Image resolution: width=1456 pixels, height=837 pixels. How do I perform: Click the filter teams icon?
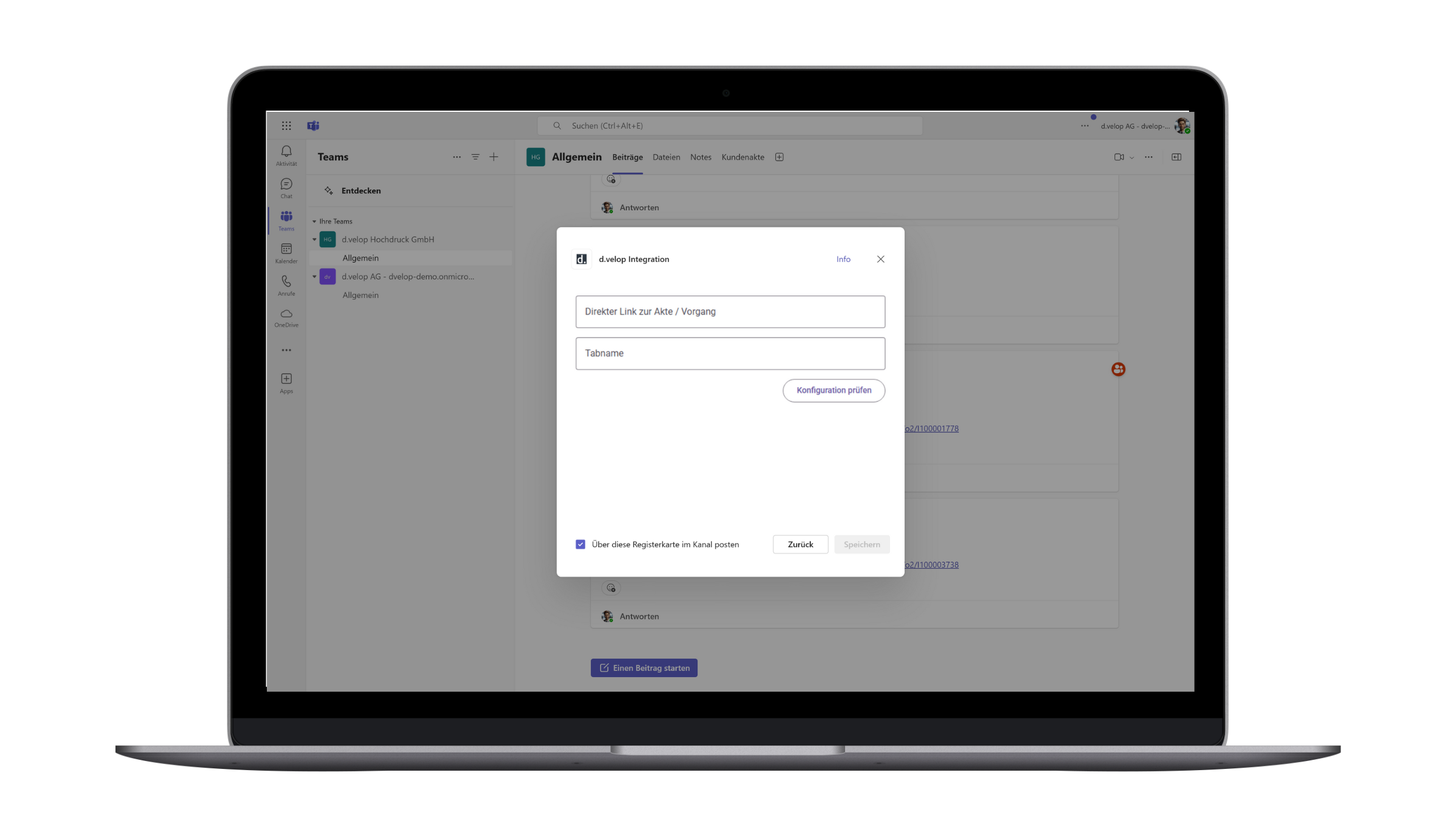tap(475, 157)
